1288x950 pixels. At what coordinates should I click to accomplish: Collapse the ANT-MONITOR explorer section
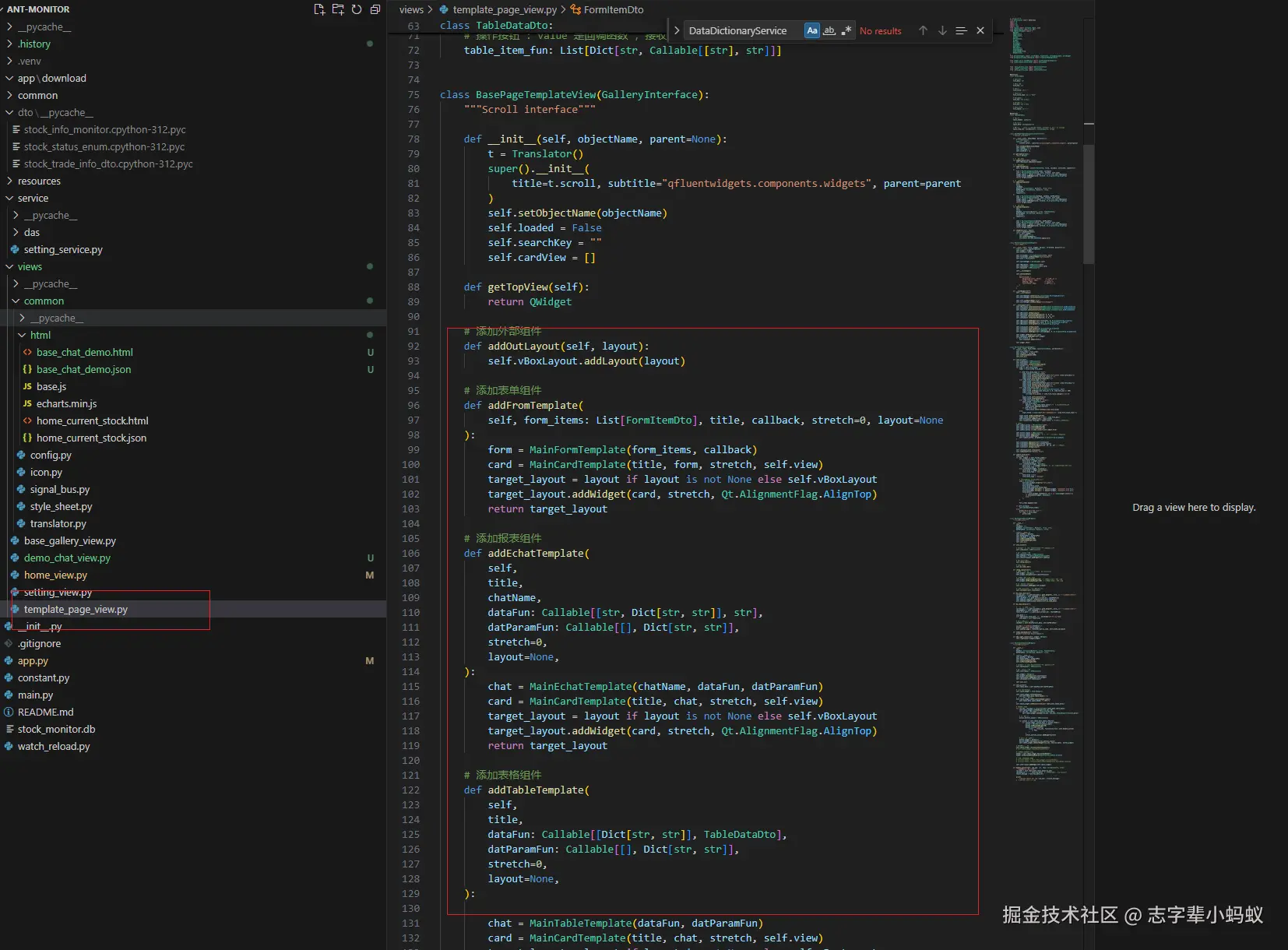[x=38, y=9]
